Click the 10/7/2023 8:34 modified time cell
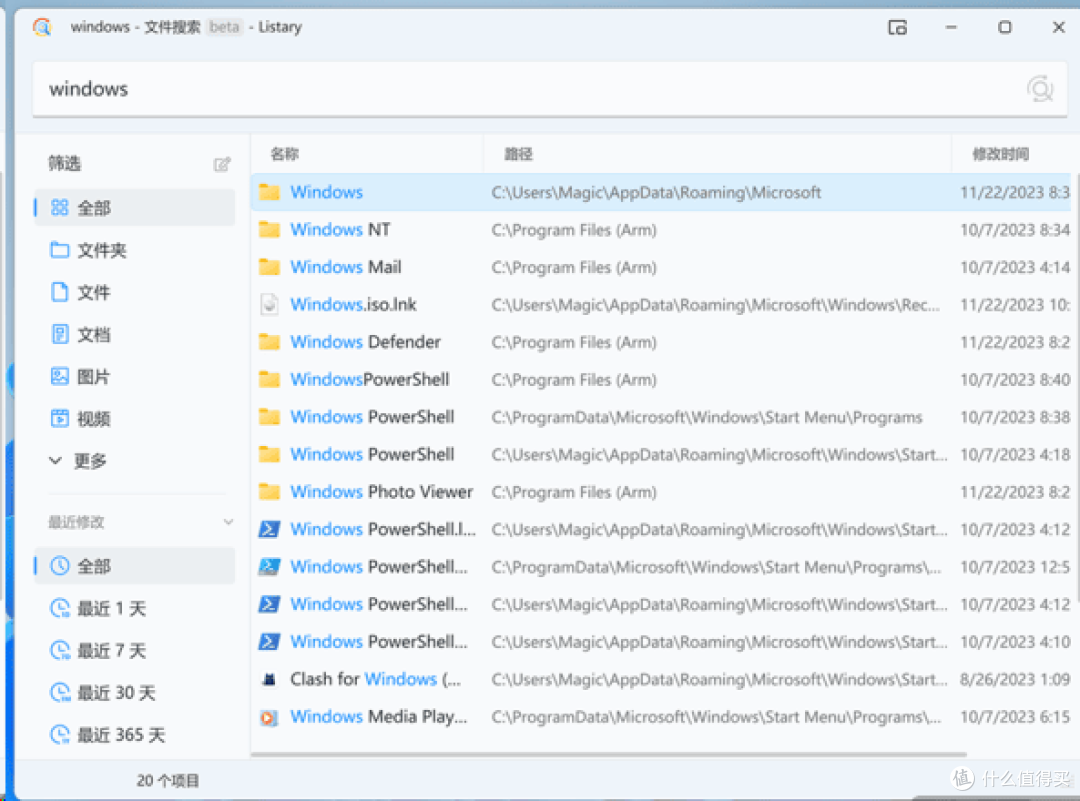This screenshot has height=801, width=1080. [x=1015, y=229]
